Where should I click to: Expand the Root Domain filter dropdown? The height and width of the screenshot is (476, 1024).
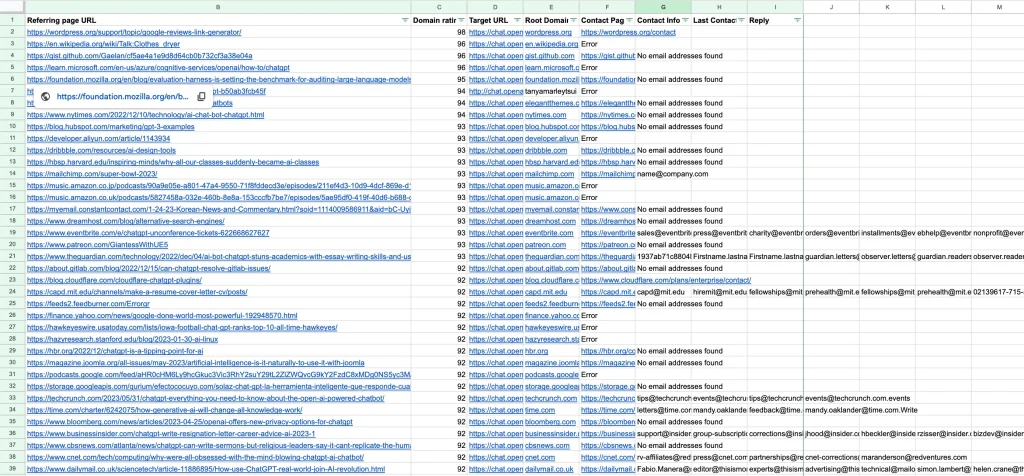point(572,20)
